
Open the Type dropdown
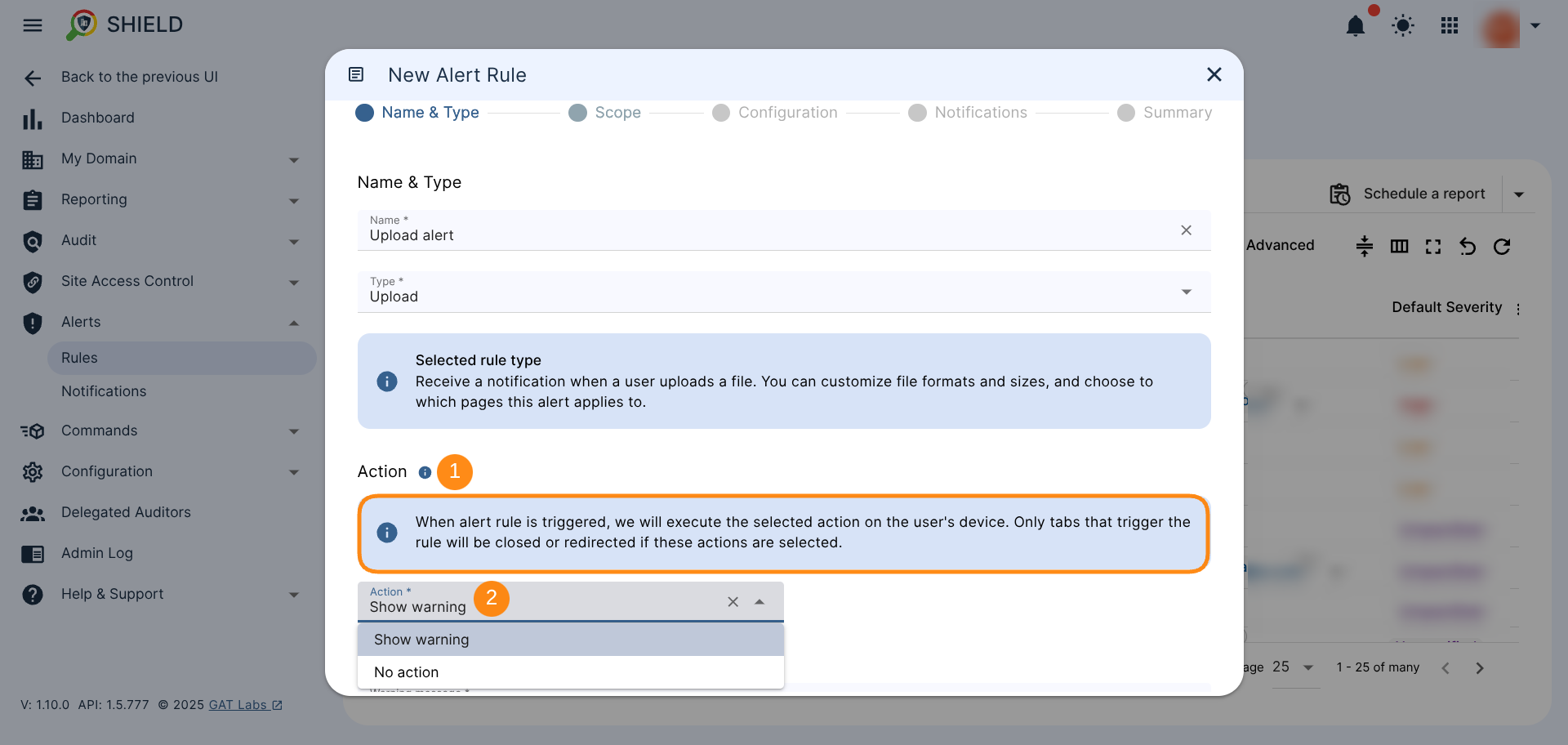[x=784, y=292]
